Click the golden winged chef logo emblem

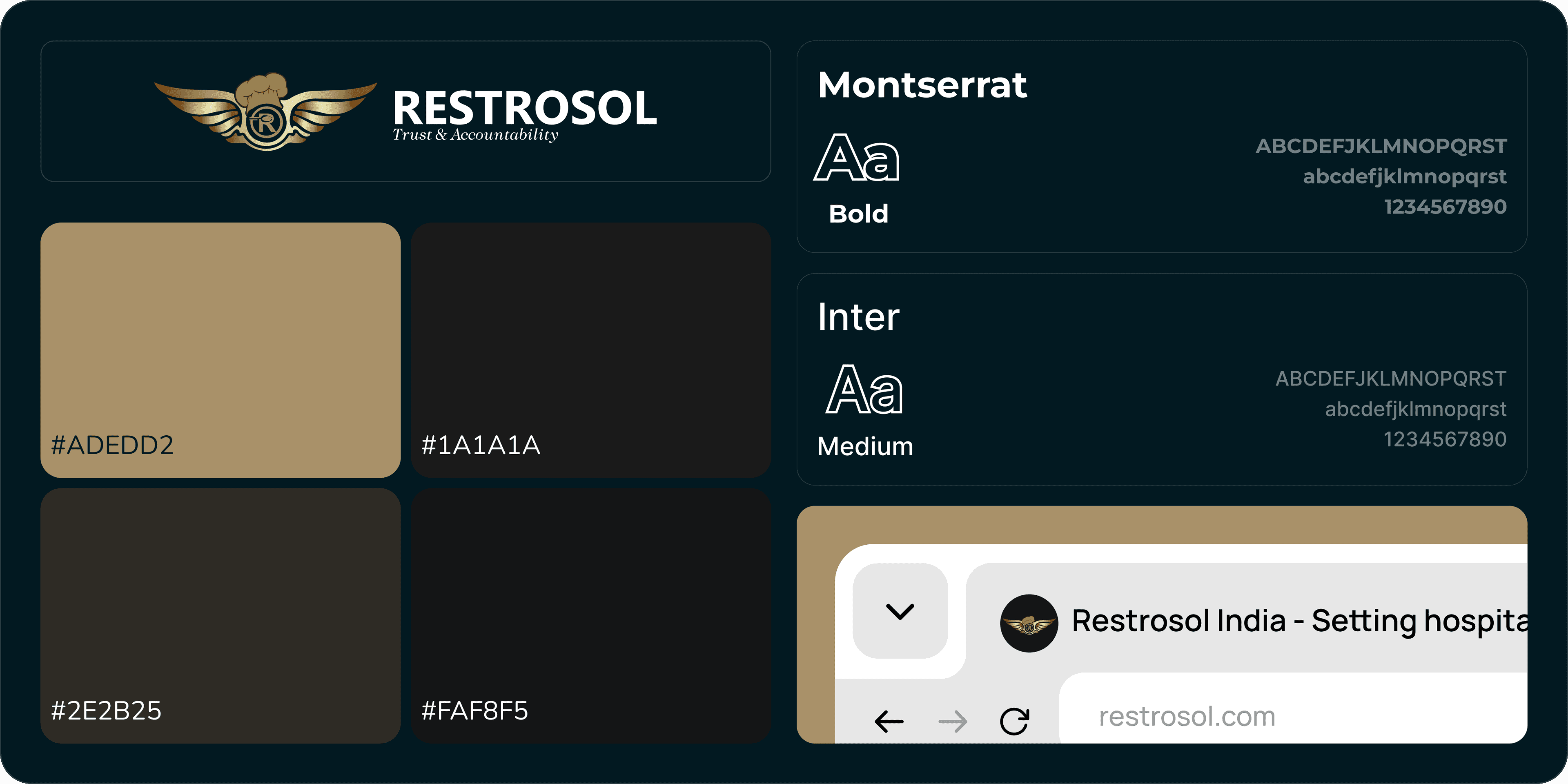(265, 111)
